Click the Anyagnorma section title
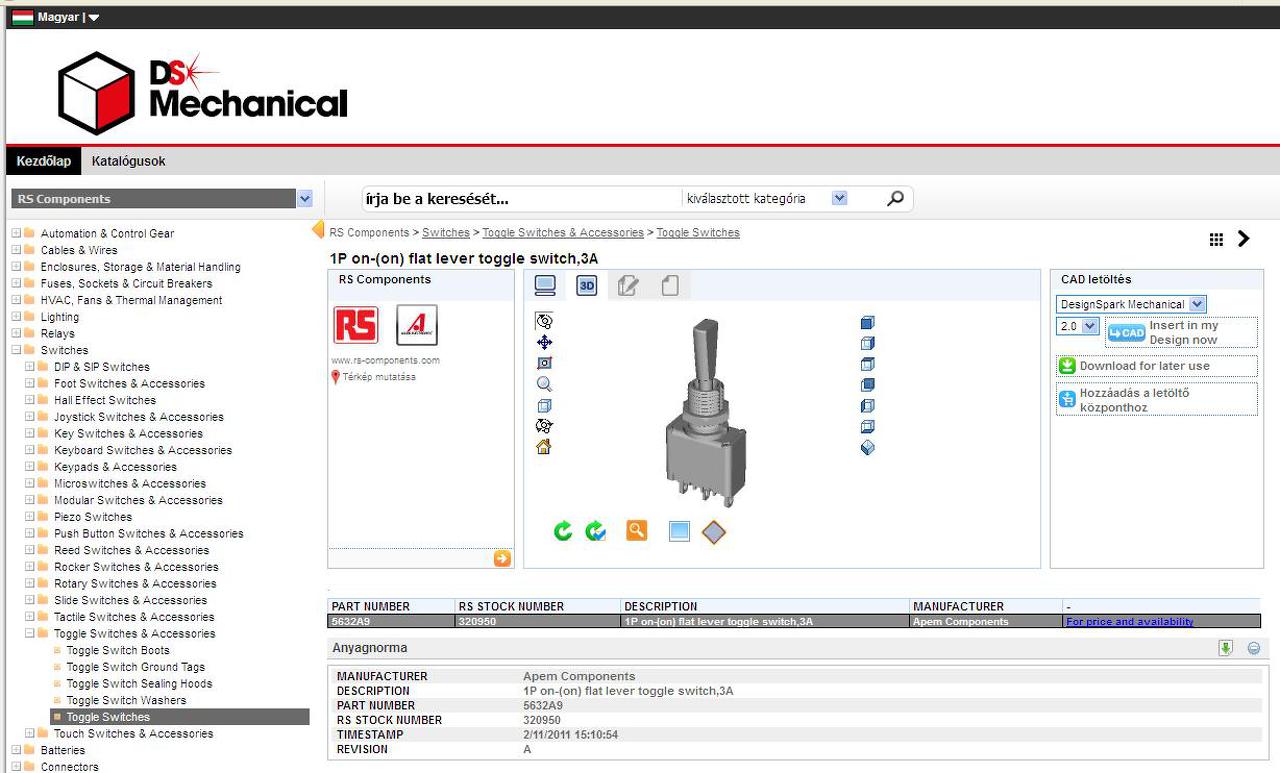 point(370,648)
